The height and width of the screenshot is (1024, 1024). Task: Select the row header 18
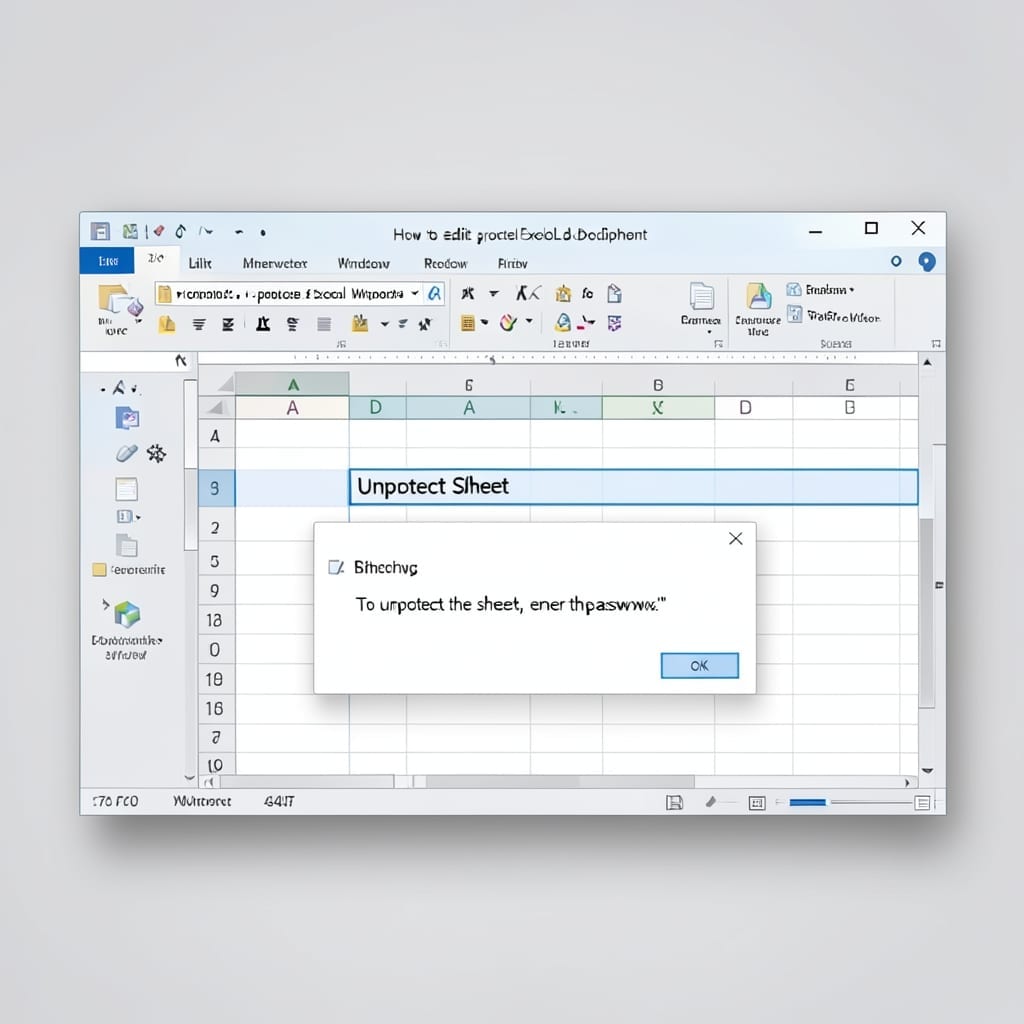pos(216,679)
